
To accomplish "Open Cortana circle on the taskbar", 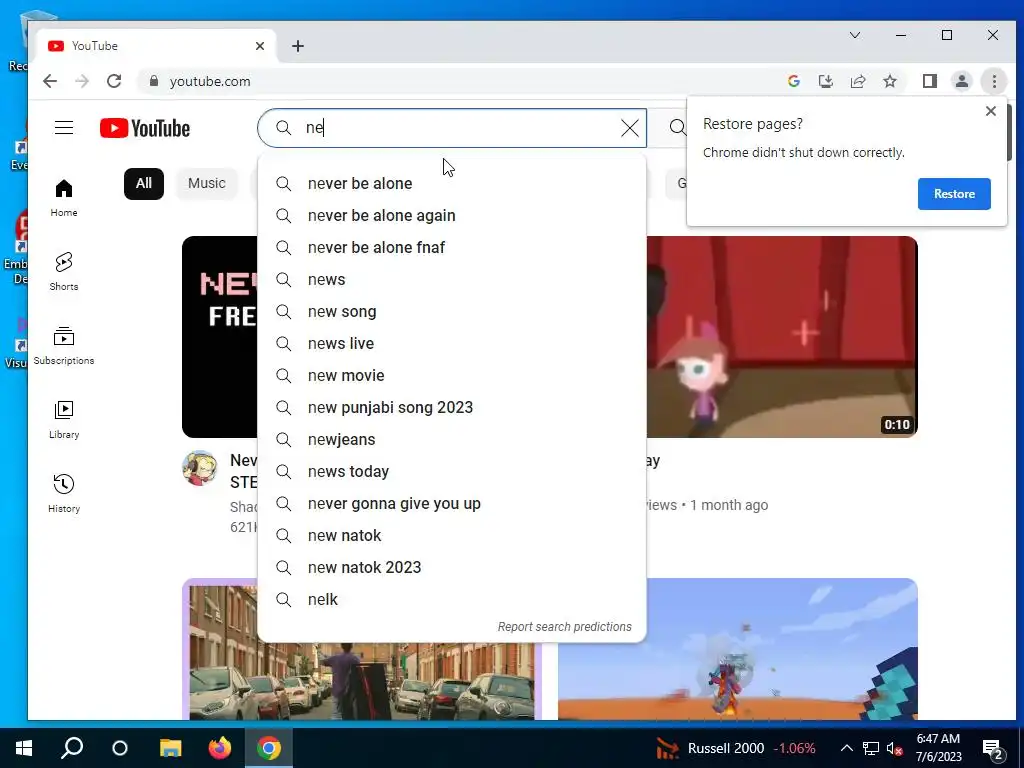I will [x=120, y=748].
